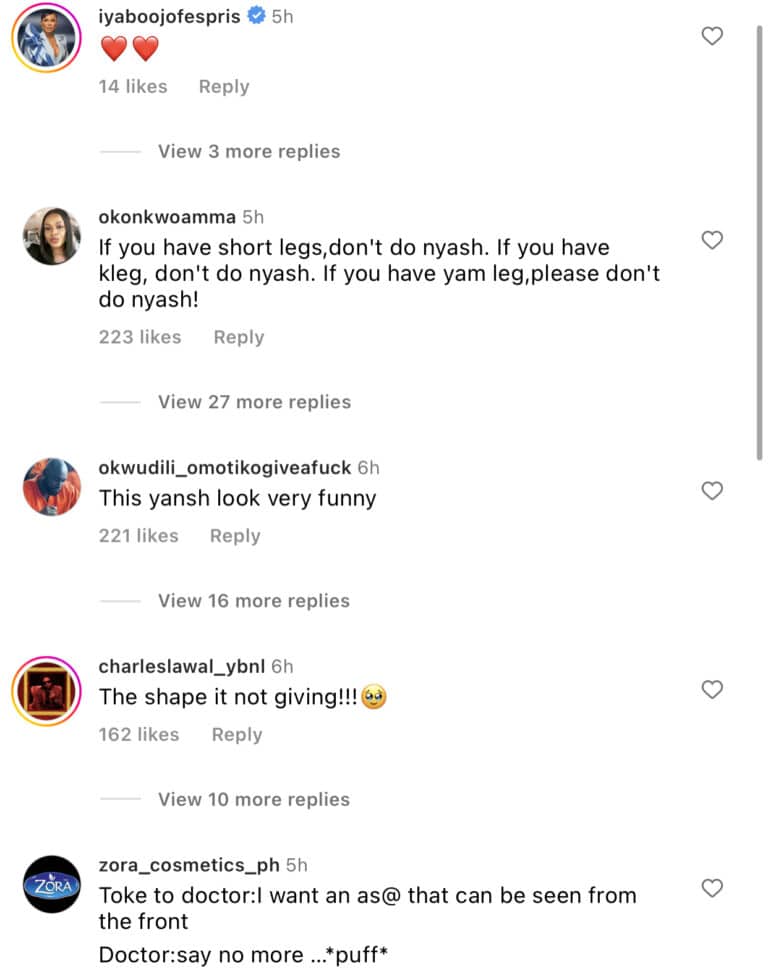Viewport: 768px width, 971px height.
Task: Tap heart on charleslawal_ybnl's comment
Action: coord(712,689)
